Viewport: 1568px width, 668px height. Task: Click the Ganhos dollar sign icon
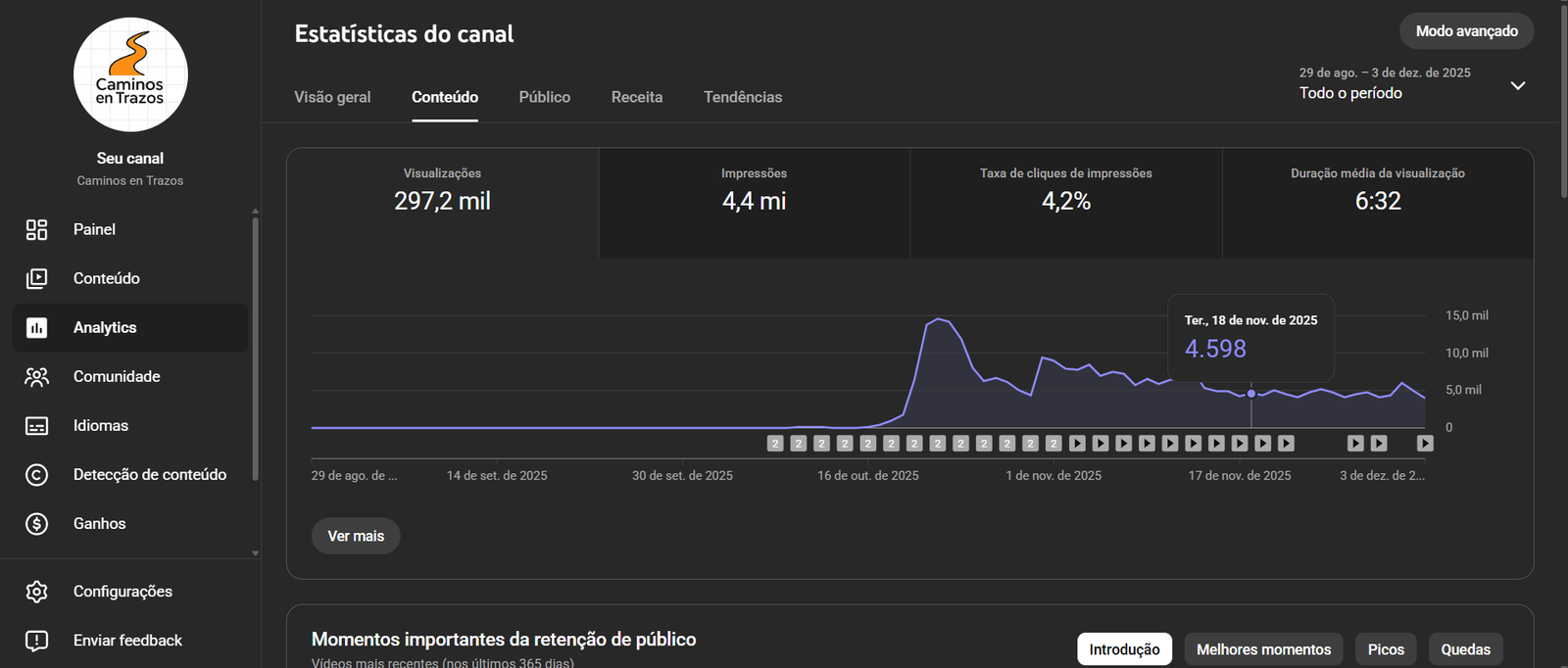tap(36, 523)
